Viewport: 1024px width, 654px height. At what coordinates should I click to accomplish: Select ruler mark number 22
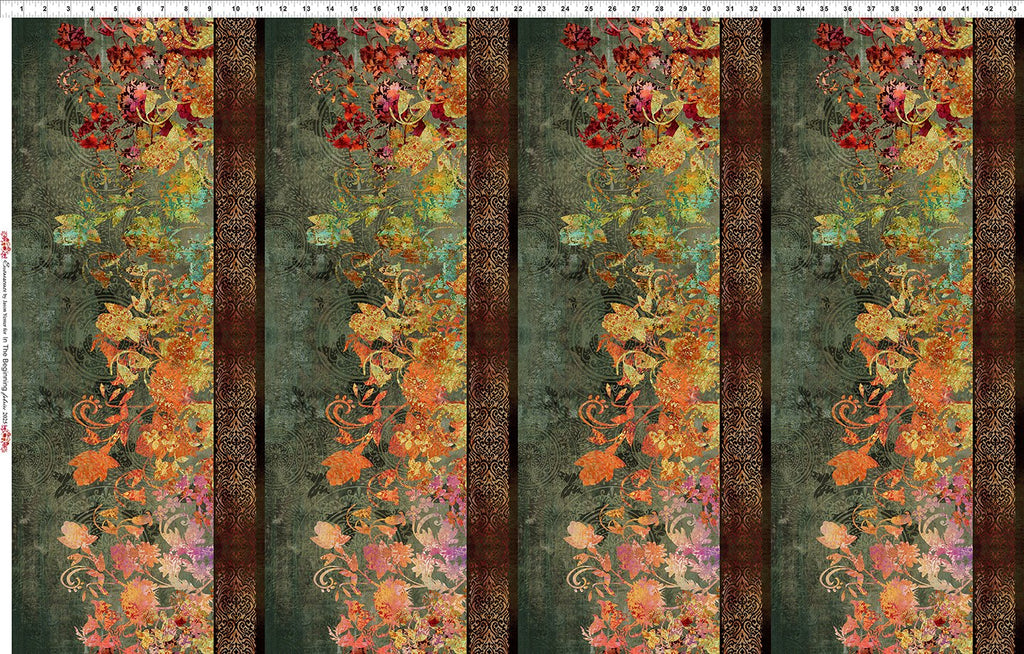(517, 9)
